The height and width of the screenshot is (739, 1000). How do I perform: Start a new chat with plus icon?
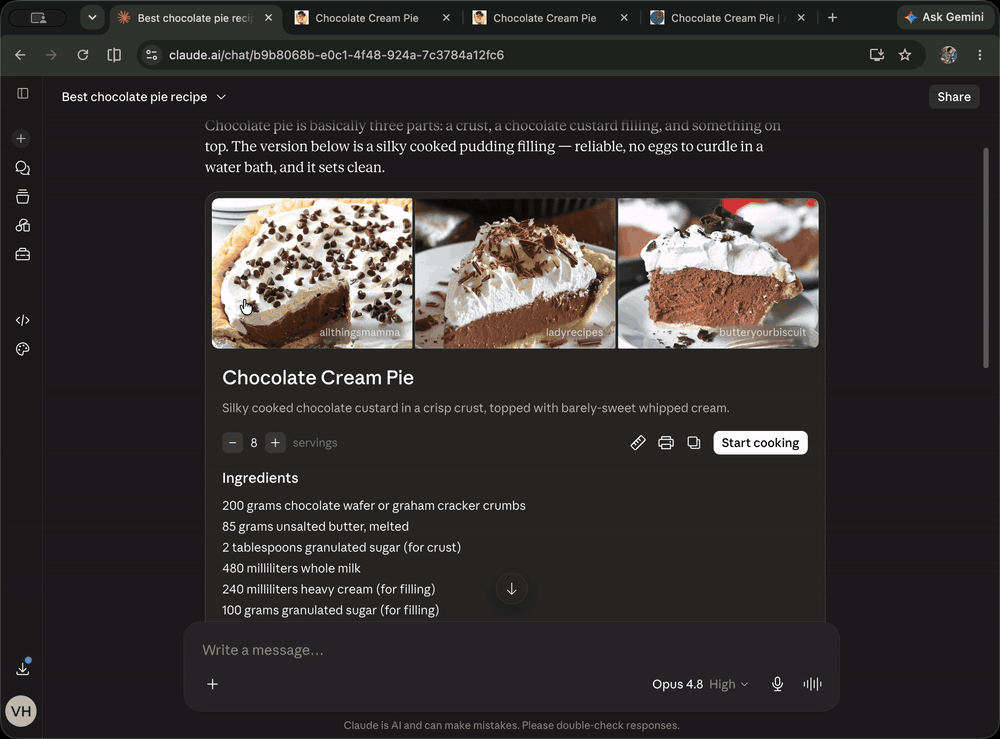(x=21, y=138)
